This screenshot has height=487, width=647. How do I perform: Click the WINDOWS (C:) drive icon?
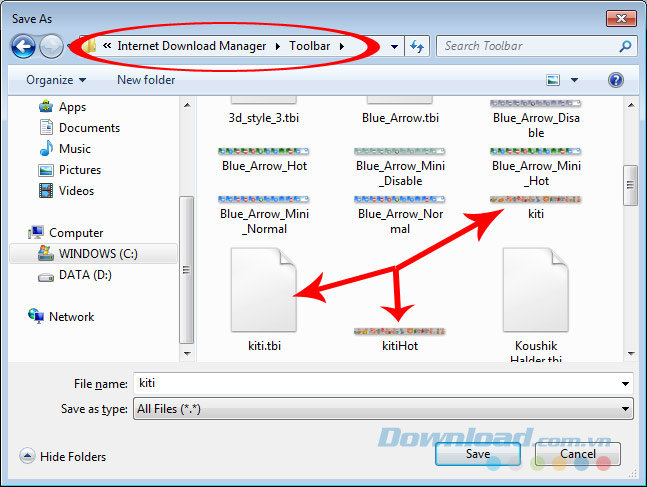click(46, 253)
